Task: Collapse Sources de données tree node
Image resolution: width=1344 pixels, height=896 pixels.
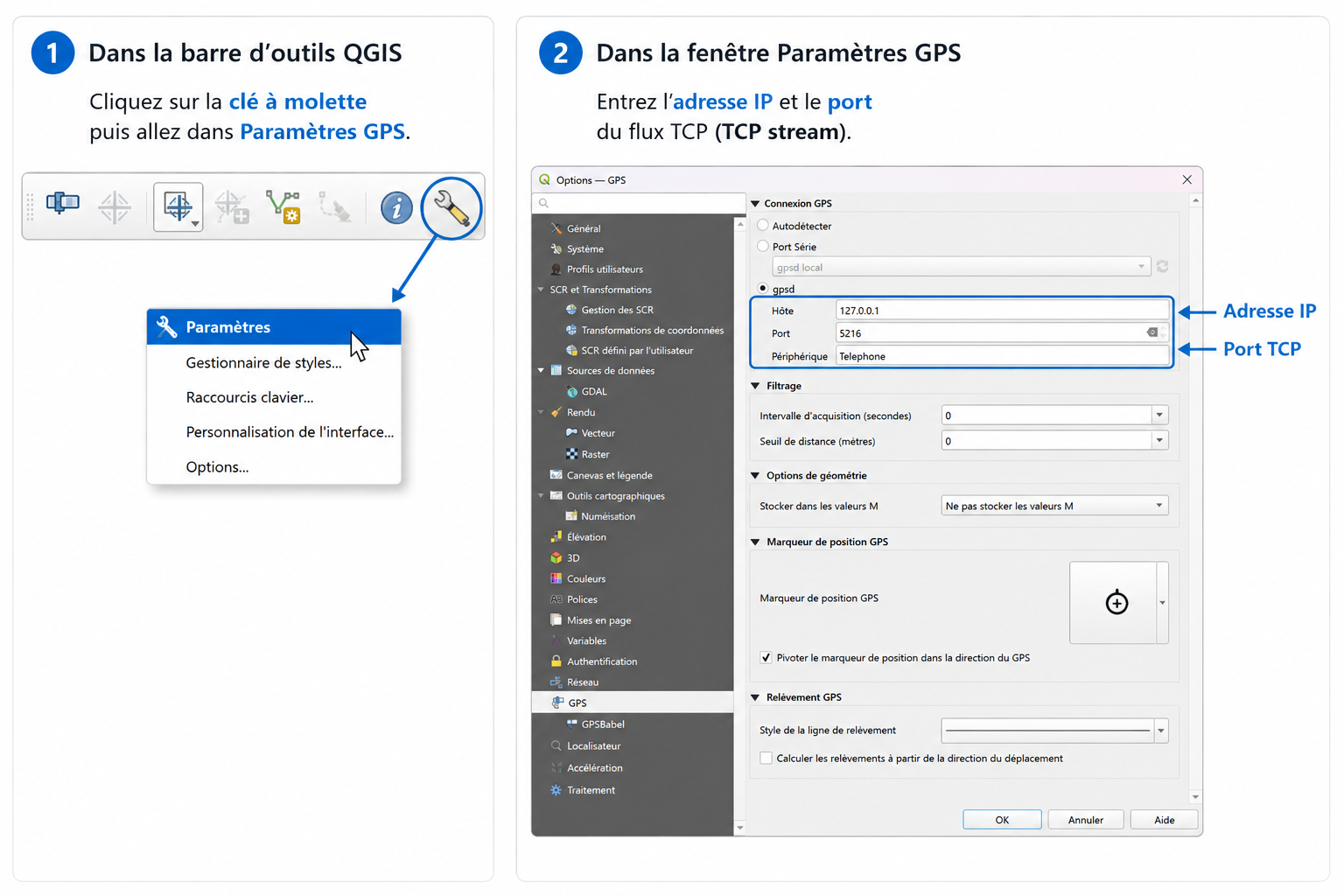Action: click(x=541, y=371)
